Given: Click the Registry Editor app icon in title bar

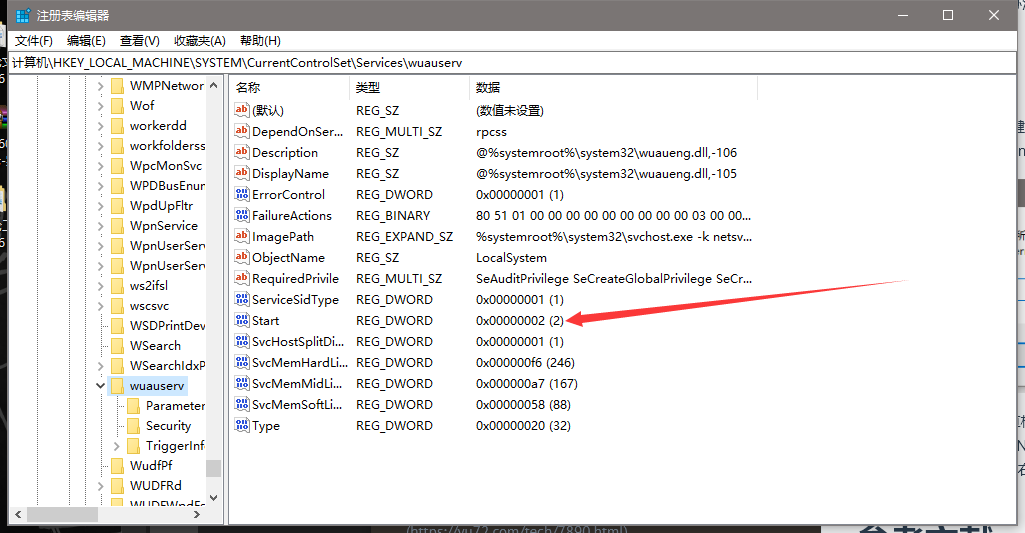Looking at the screenshot, I should (22, 15).
